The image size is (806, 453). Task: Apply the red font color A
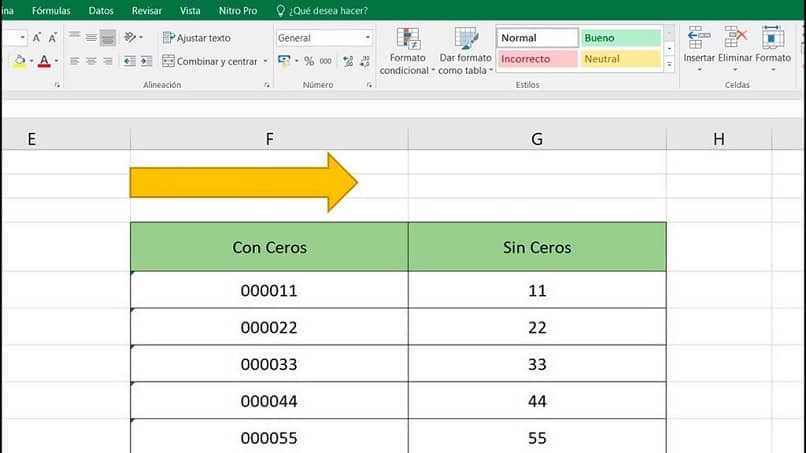pos(44,61)
